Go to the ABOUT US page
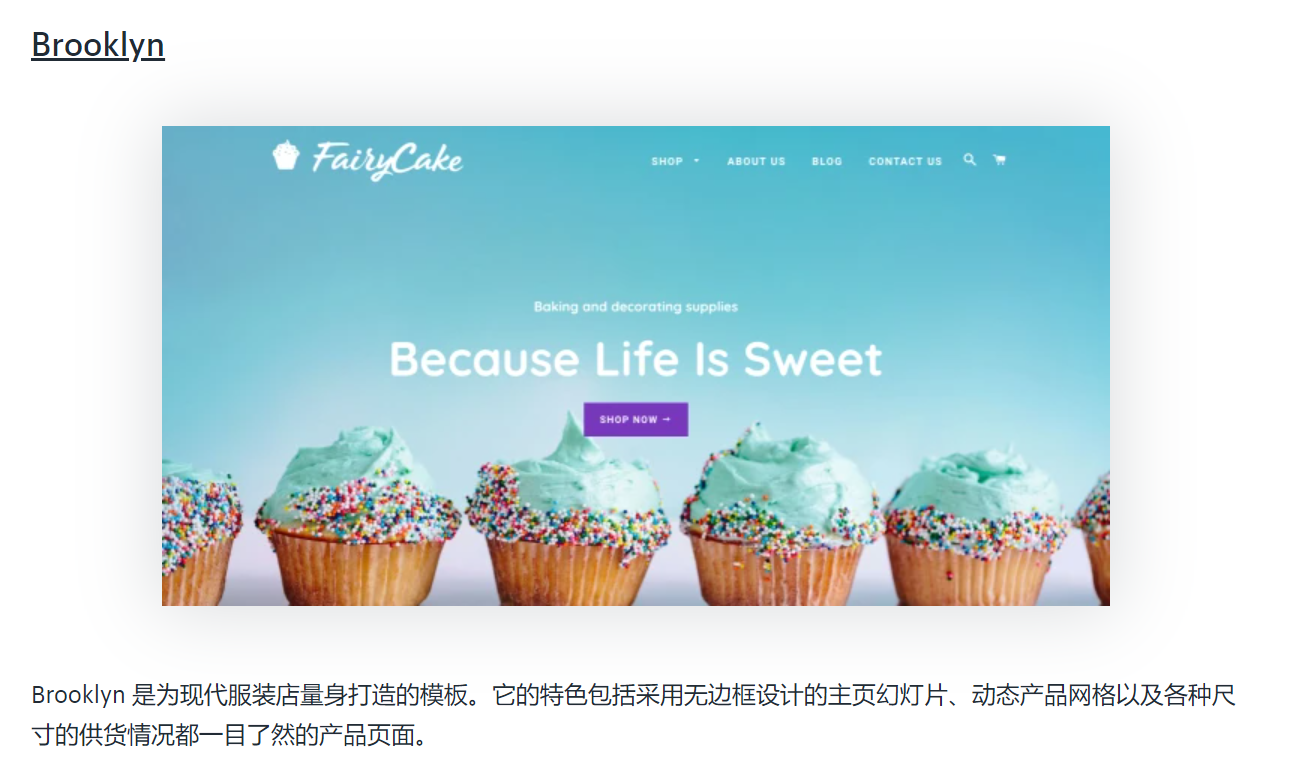This screenshot has width=1305, height=776. [756, 161]
